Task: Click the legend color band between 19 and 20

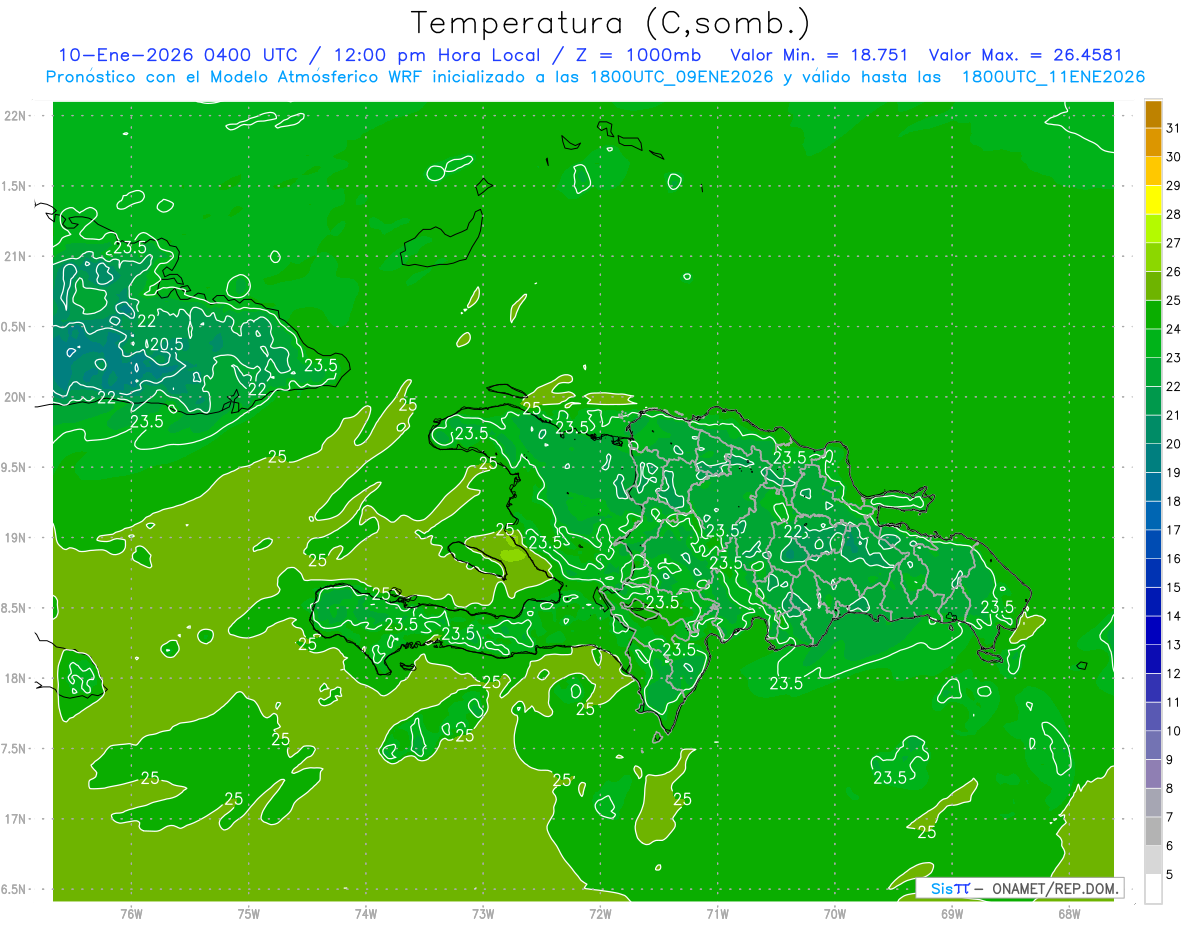Action: (1153, 458)
